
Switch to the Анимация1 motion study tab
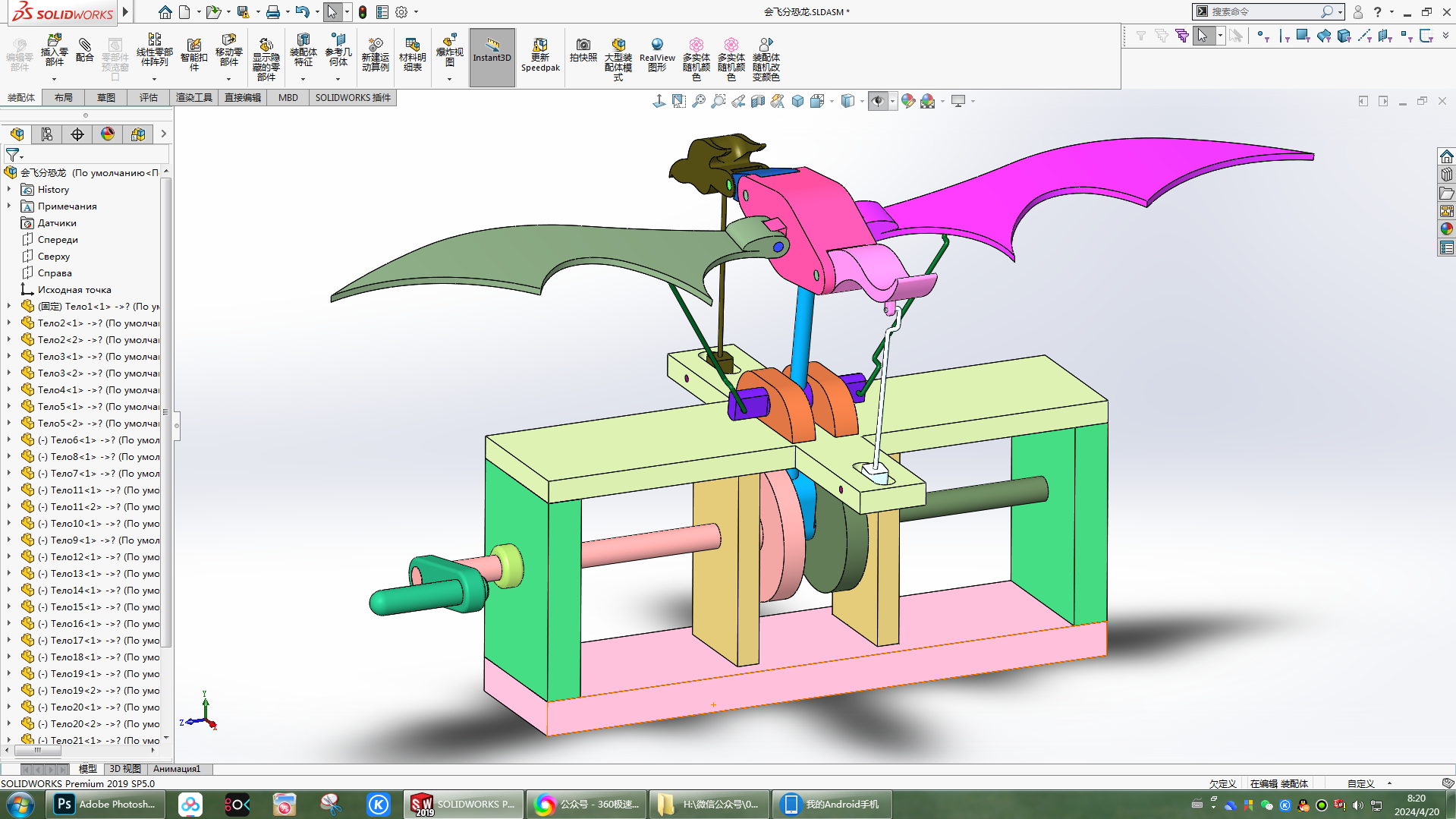(177, 769)
